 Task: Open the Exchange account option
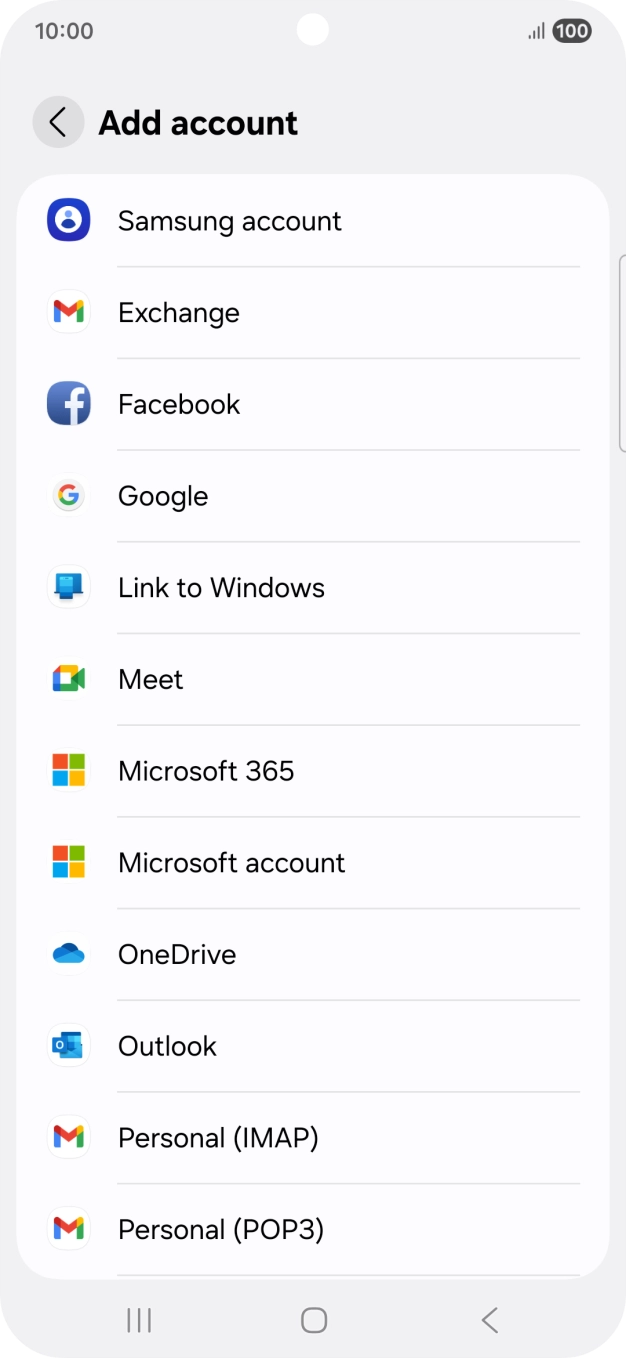179,313
